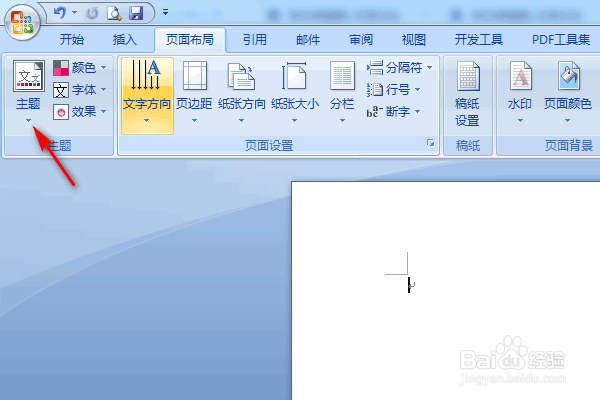Switch to the 审阅 tab
Screen dimensions: 600x400
pos(361,39)
